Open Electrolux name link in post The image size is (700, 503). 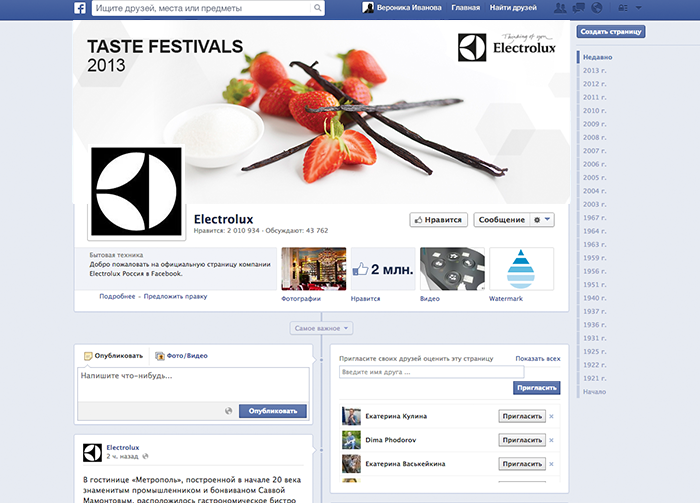(x=123, y=447)
